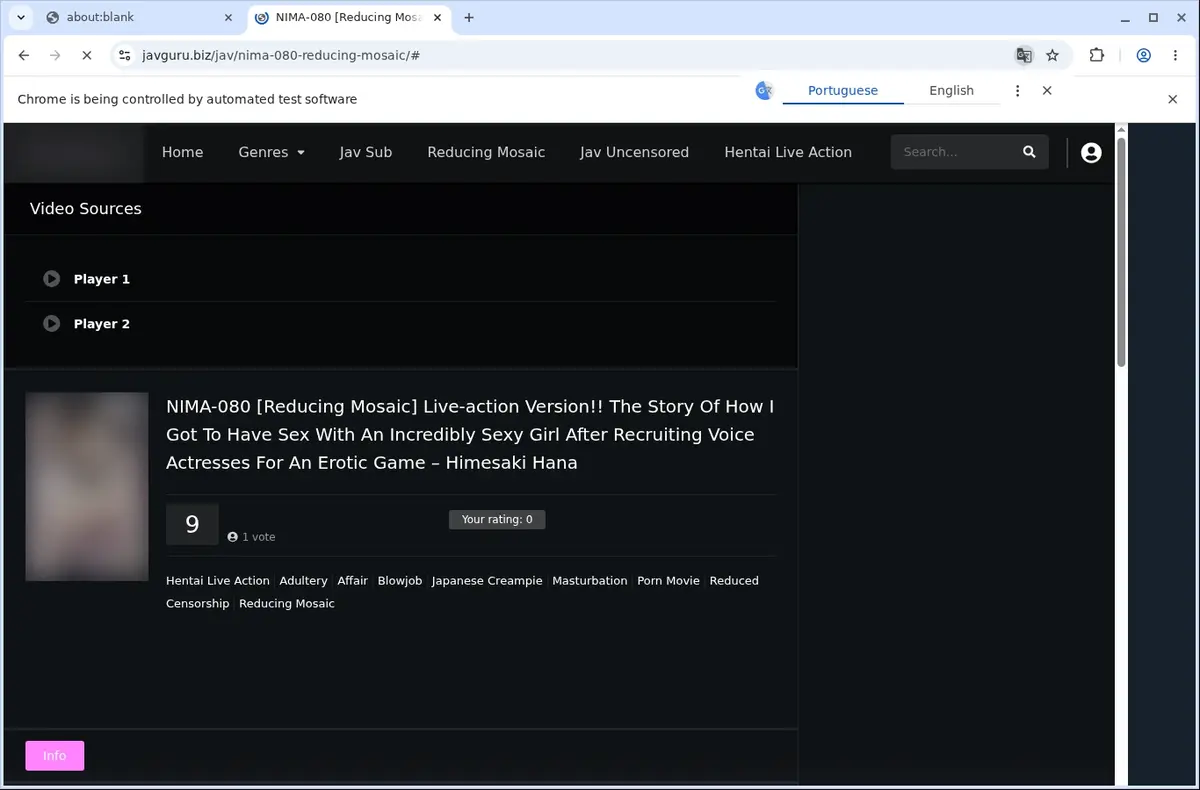Open the Reducing Mosaic tag link below title
The image size is (1200, 790).
tap(287, 604)
